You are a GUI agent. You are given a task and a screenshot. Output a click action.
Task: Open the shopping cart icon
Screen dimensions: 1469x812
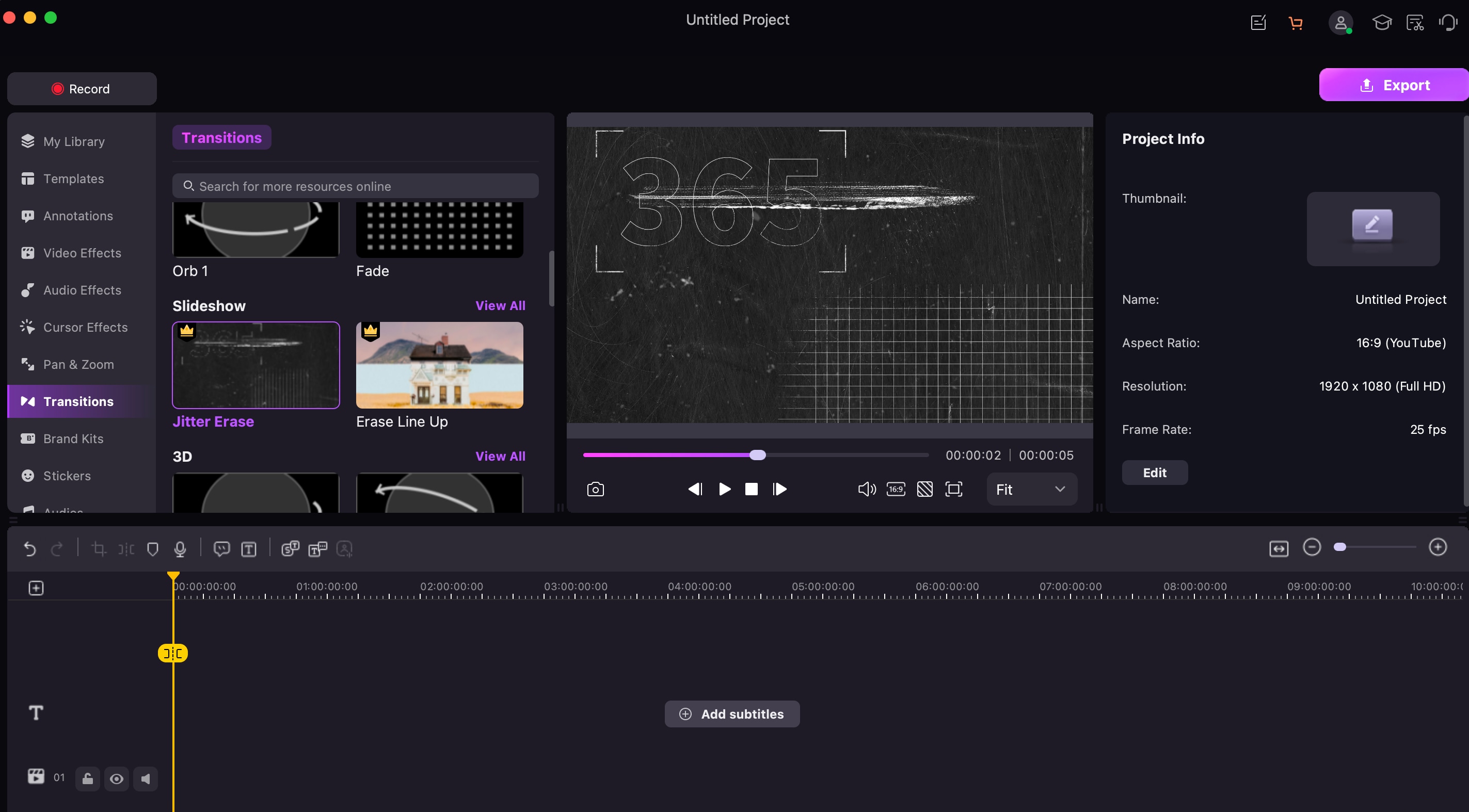(1295, 23)
